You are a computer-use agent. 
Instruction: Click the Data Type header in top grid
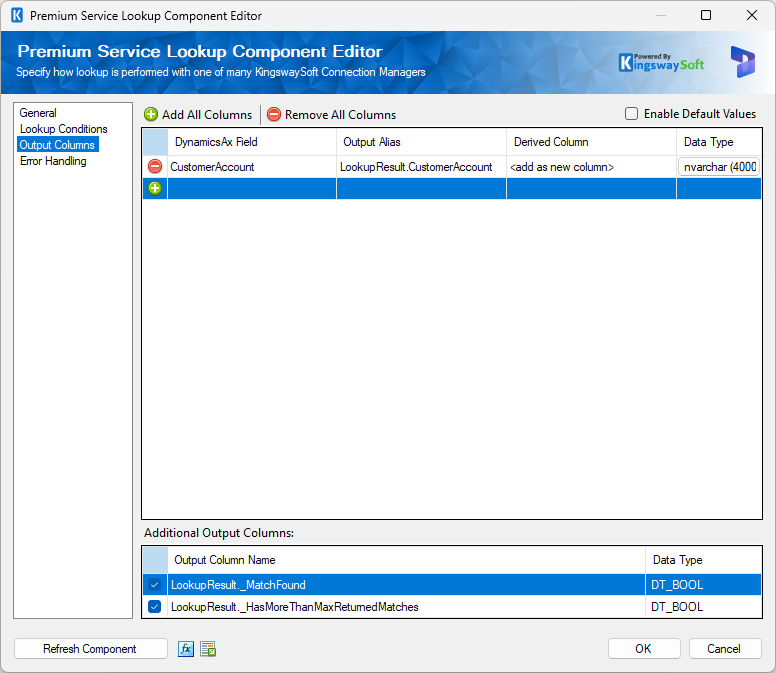coord(719,142)
